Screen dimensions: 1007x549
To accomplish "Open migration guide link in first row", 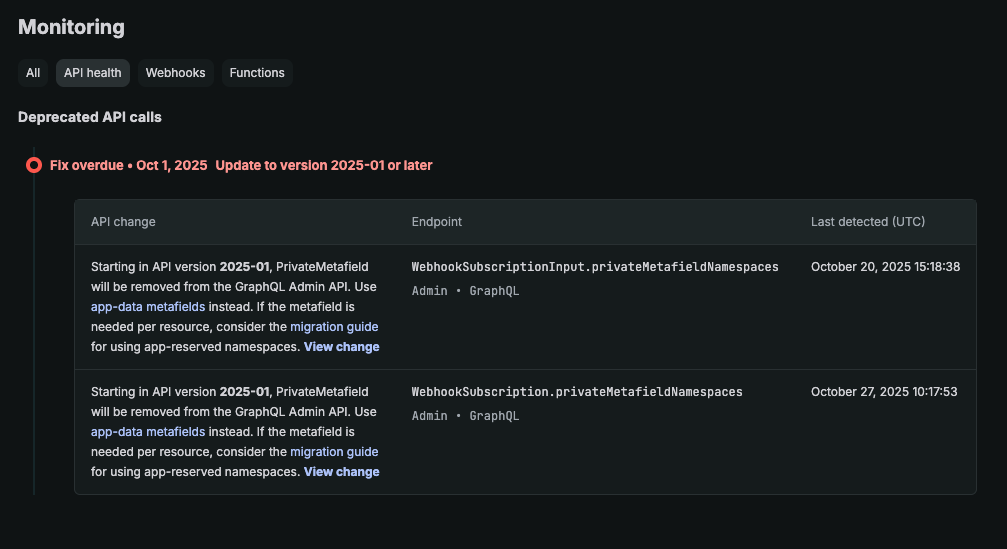I will point(334,327).
